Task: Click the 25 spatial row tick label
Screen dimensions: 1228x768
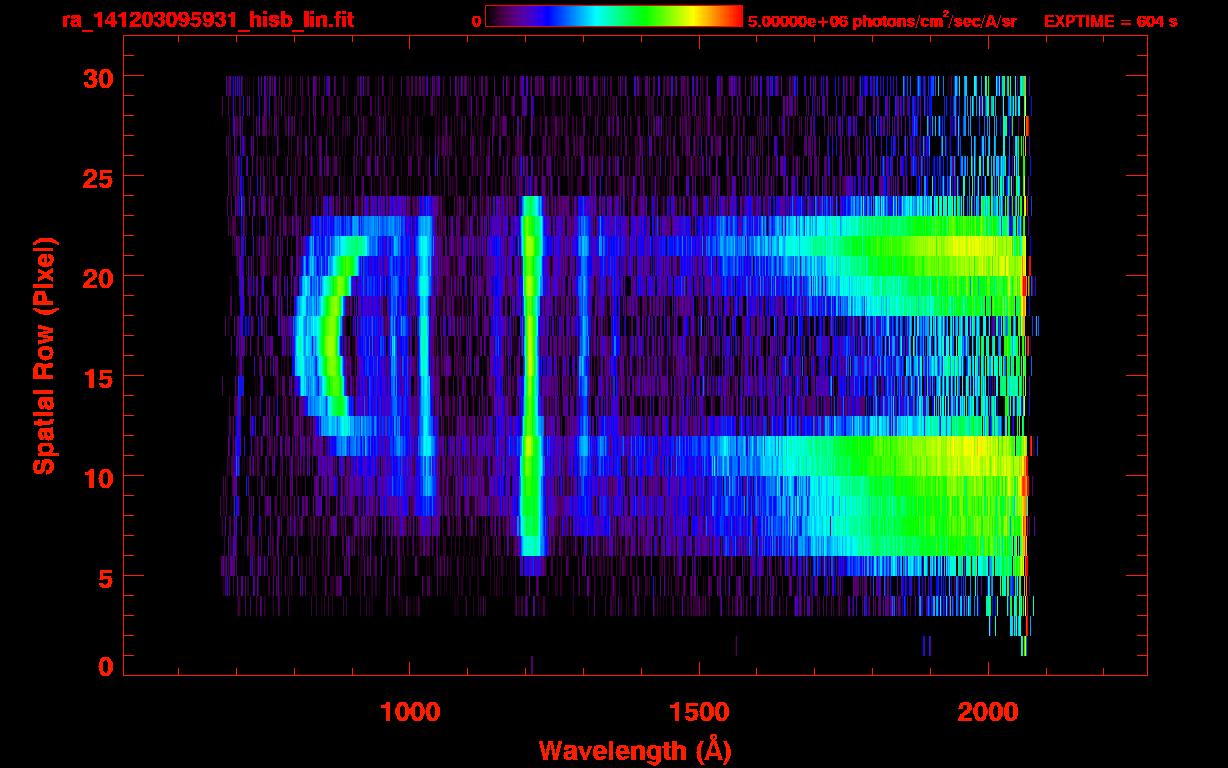Action: click(x=97, y=177)
